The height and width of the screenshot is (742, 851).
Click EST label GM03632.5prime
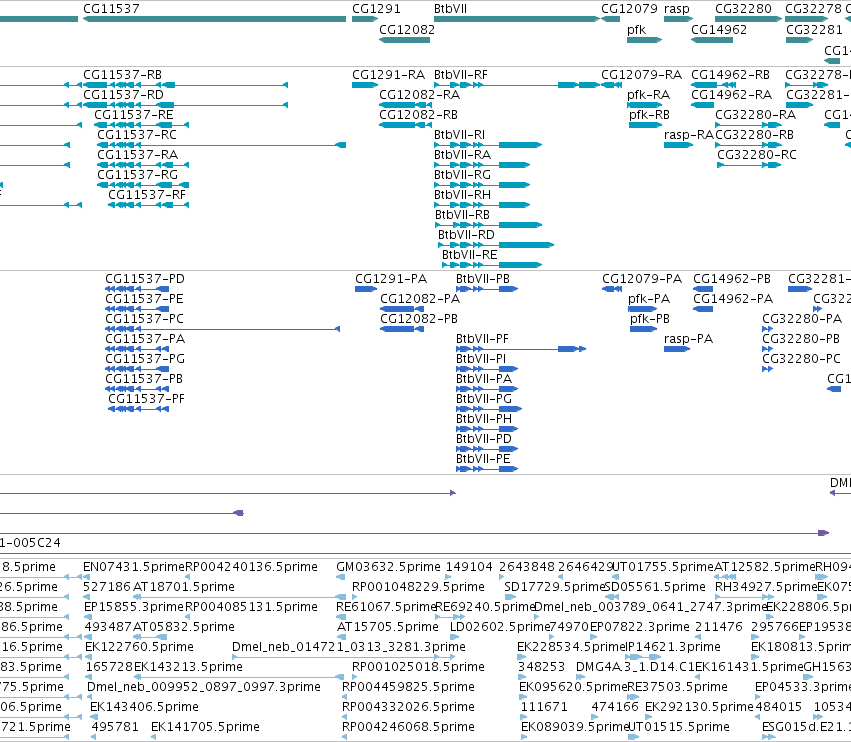click(388, 567)
